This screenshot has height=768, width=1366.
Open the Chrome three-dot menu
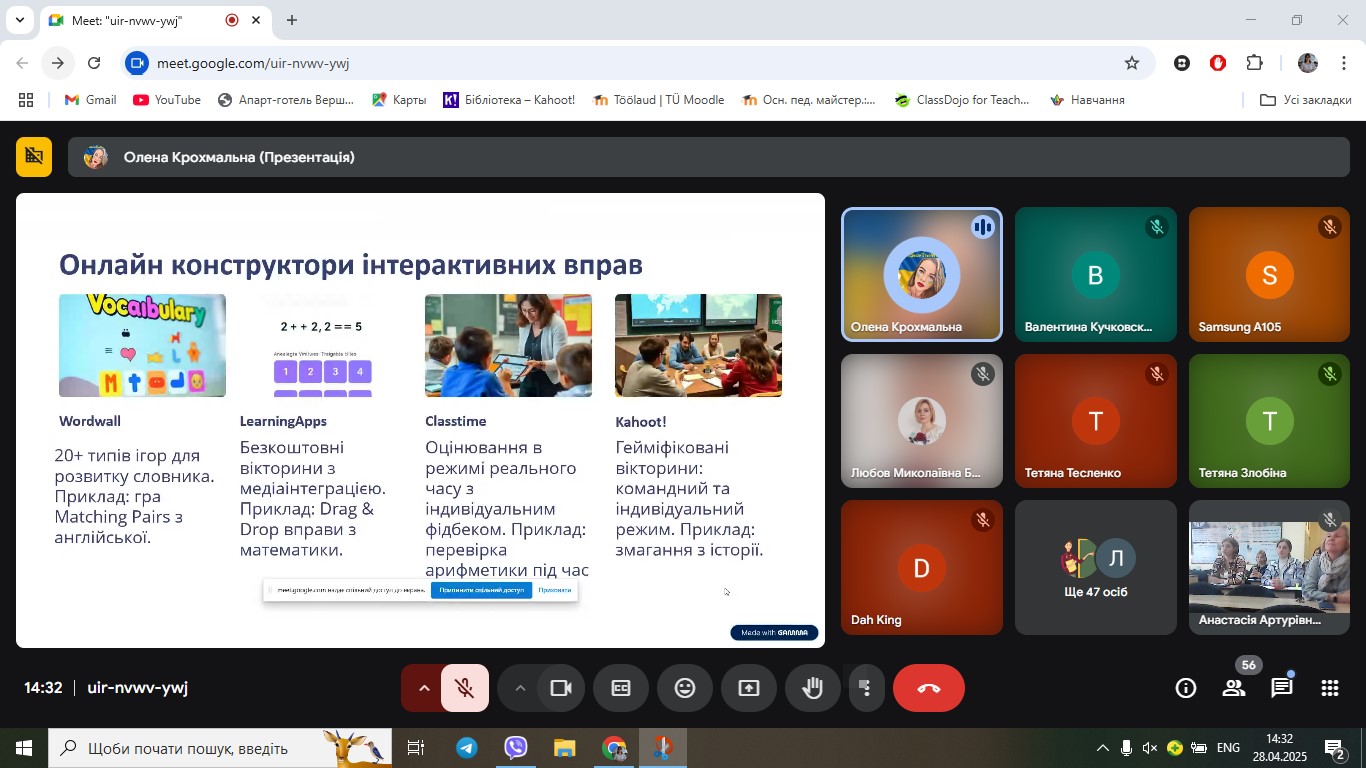(1344, 63)
